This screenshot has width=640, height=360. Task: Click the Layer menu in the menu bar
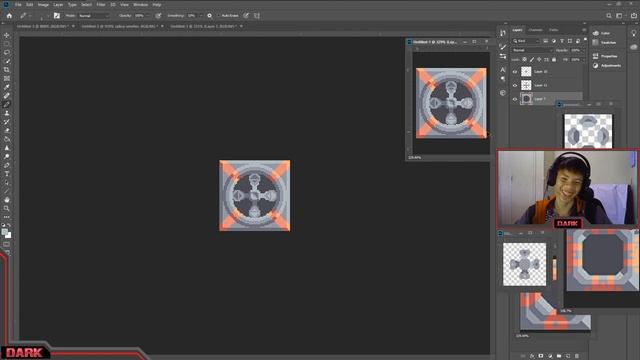(58, 4)
